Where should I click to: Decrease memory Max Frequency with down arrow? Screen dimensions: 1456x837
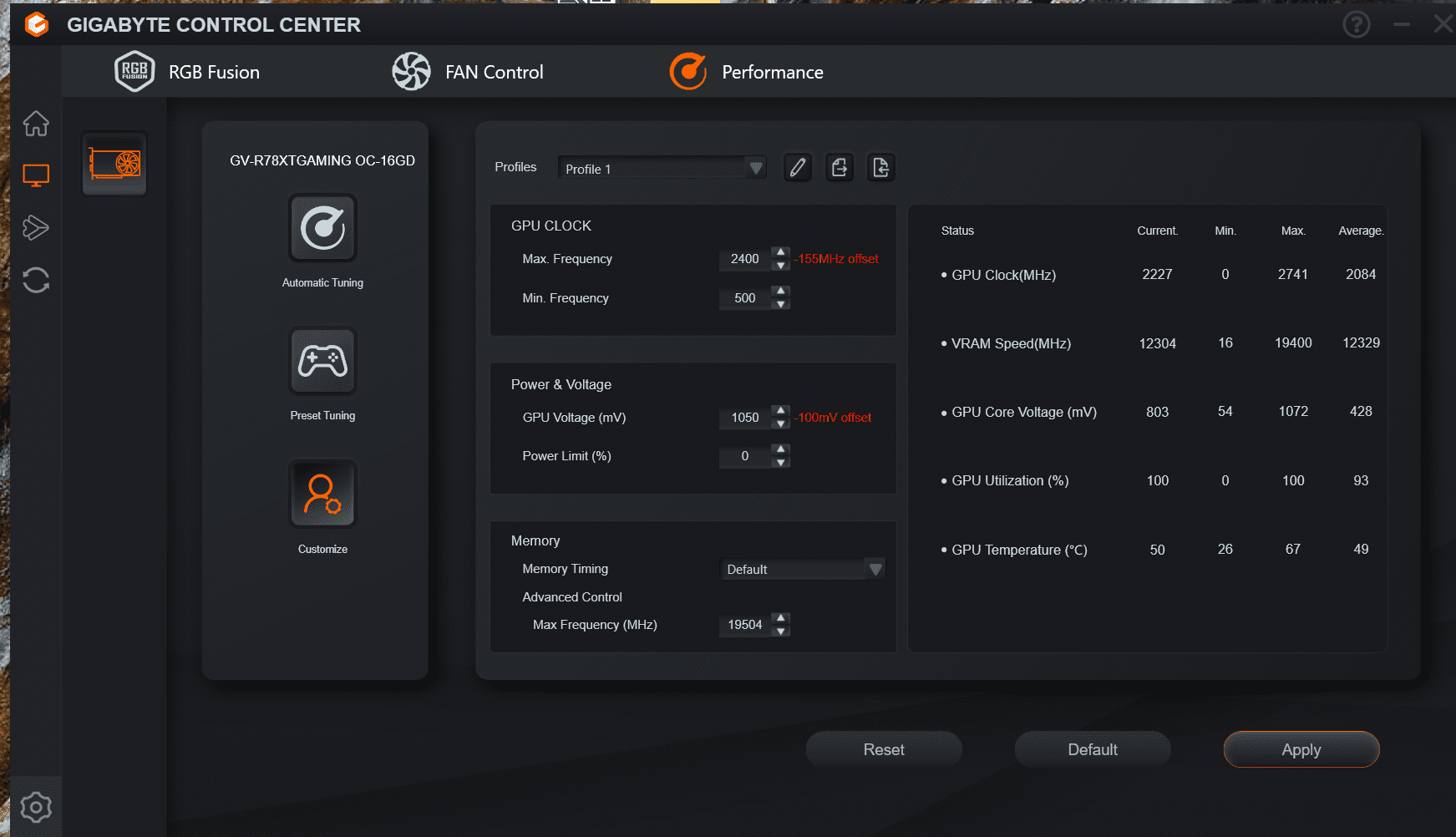click(780, 632)
